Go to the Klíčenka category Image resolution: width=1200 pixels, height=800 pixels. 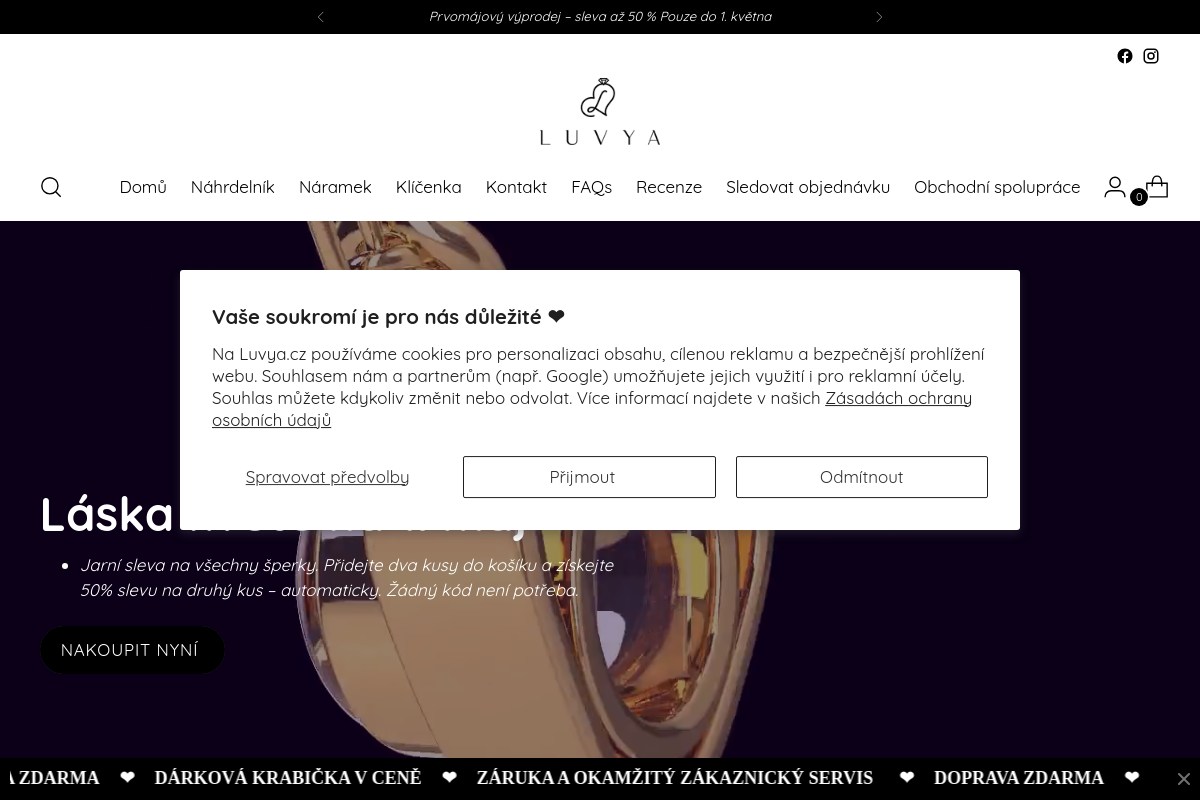click(428, 187)
